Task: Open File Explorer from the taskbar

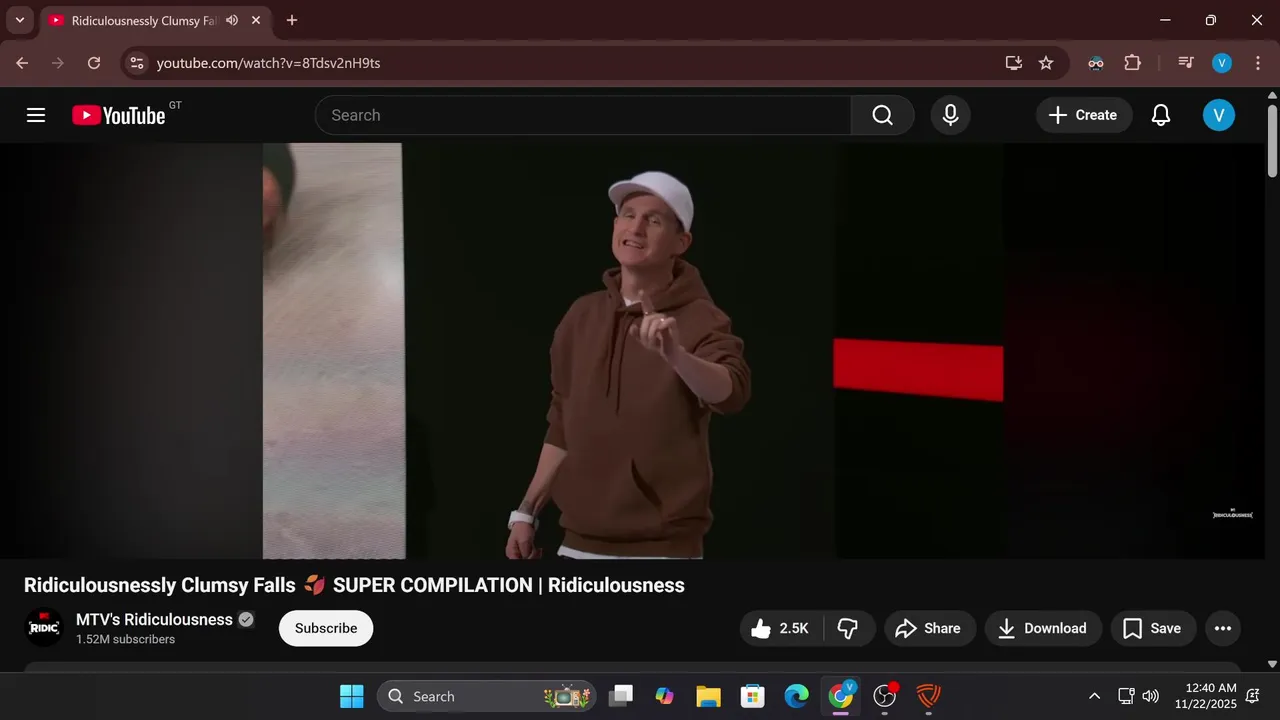Action: (x=708, y=696)
